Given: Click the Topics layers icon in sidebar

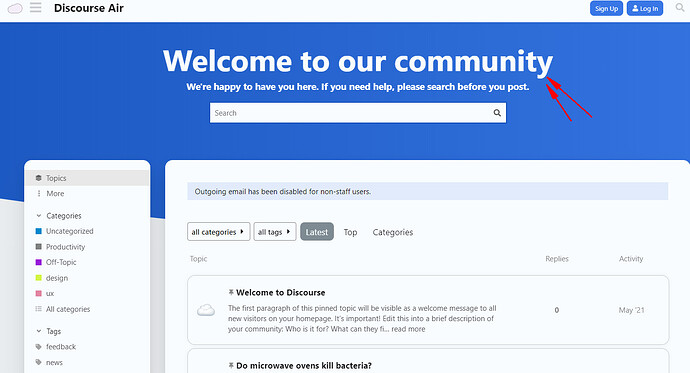Looking at the screenshot, I should point(39,178).
